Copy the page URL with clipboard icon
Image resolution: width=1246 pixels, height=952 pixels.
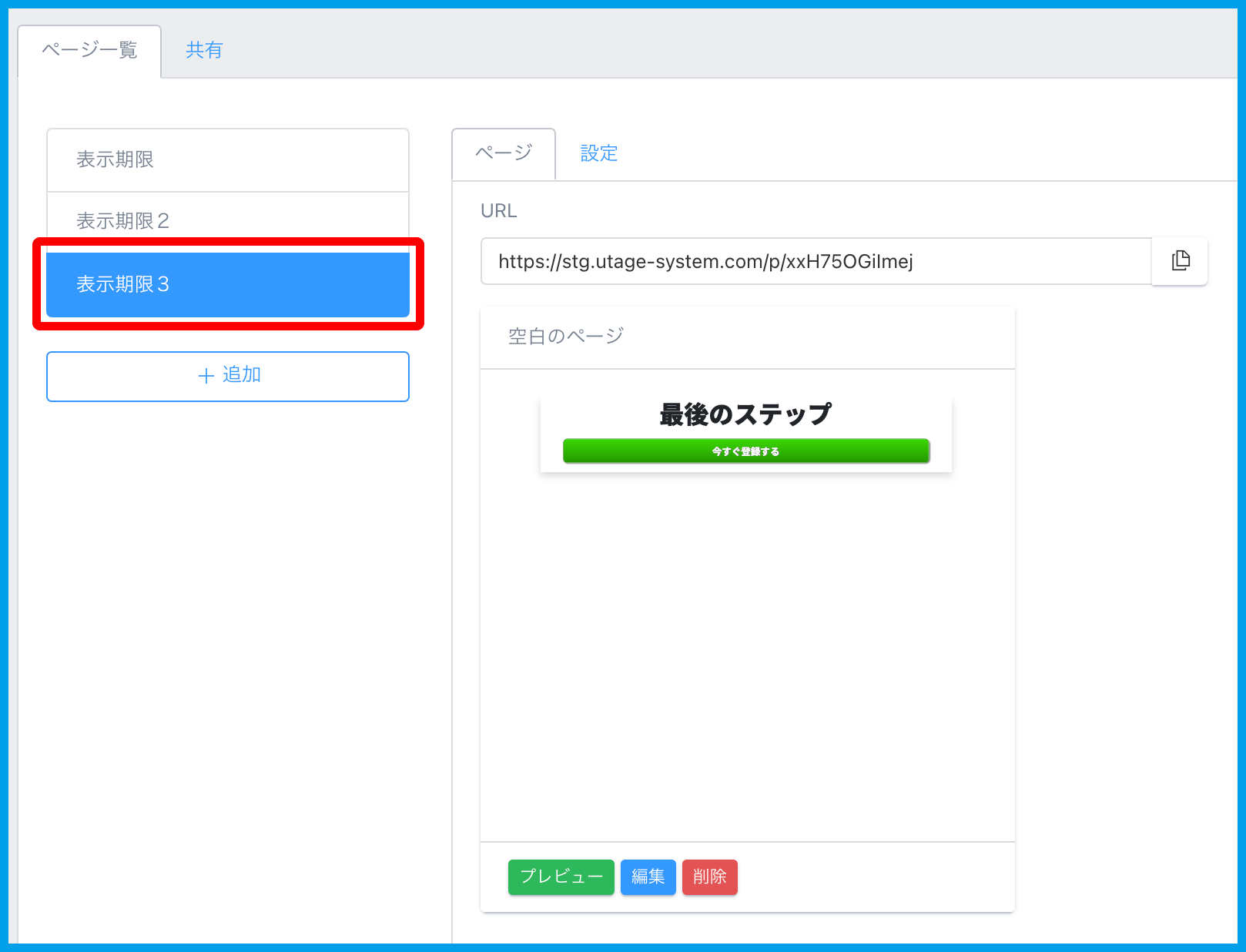[x=1180, y=261]
